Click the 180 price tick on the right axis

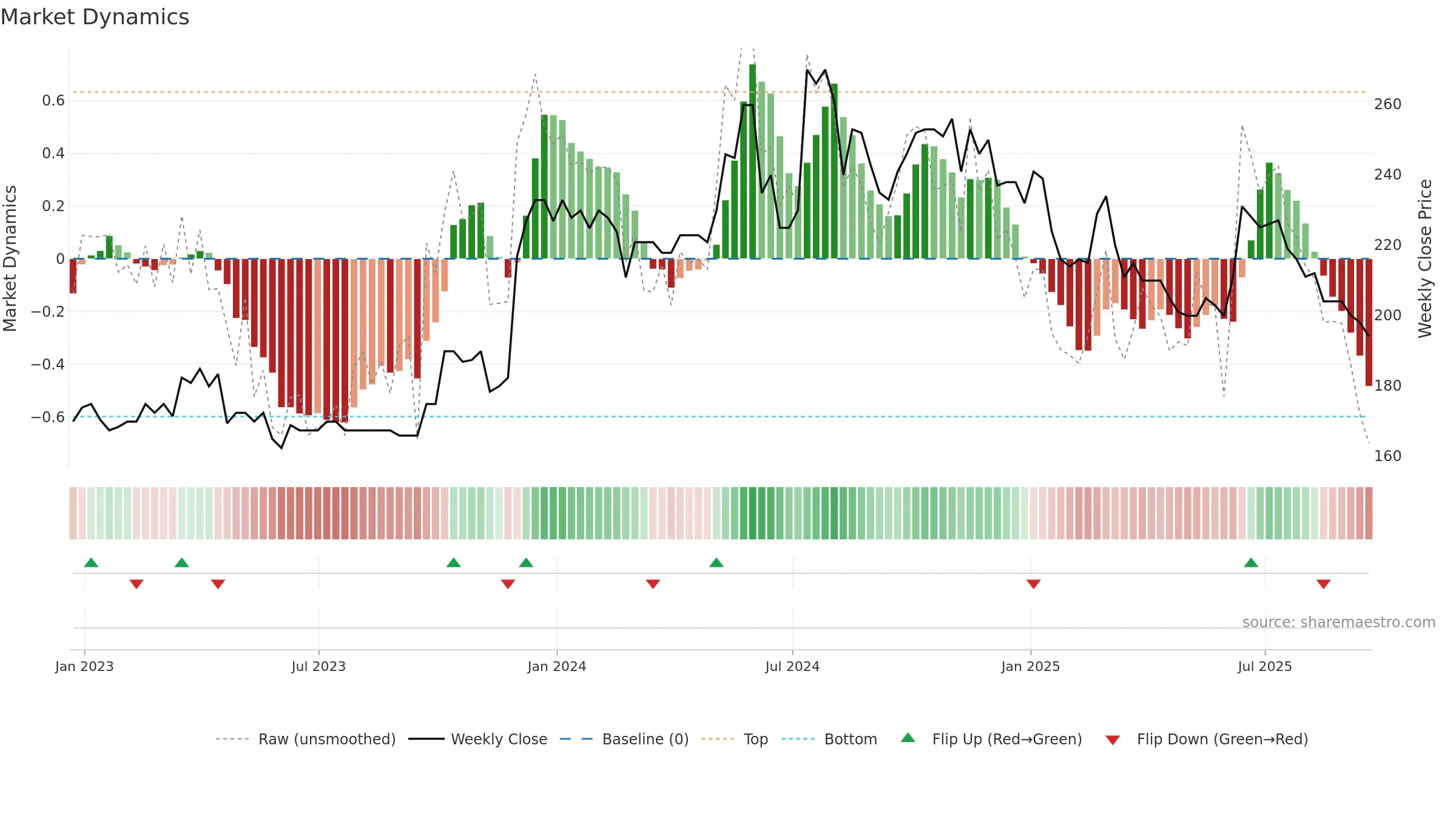(x=1388, y=386)
